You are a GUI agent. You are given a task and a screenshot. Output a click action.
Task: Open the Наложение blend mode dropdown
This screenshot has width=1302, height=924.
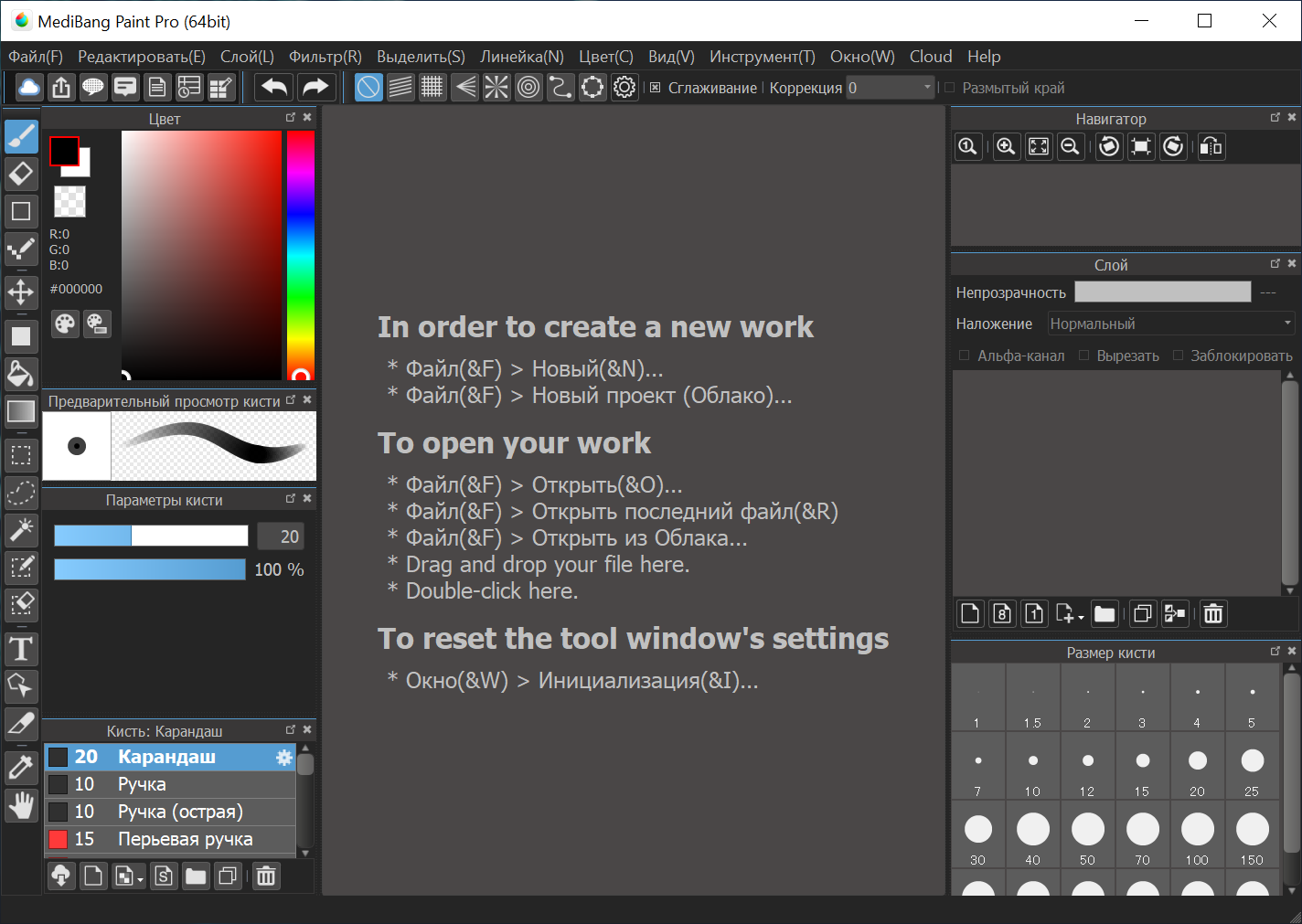[1171, 324]
